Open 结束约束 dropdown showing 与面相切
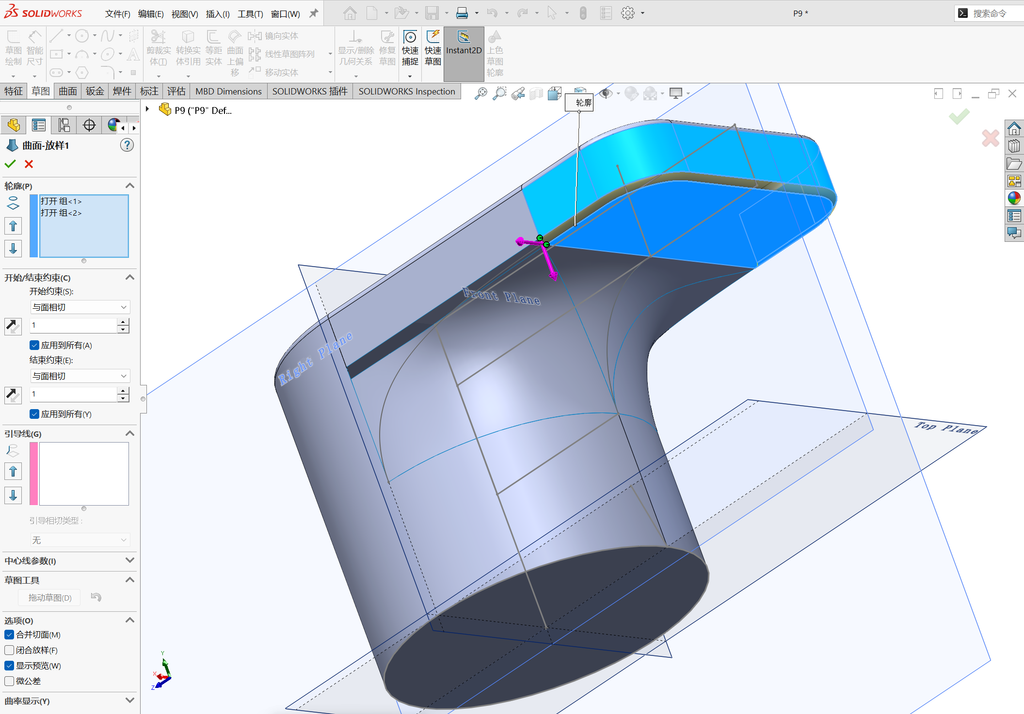The width and height of the screenshot is (1024, 714). point(80,376)
